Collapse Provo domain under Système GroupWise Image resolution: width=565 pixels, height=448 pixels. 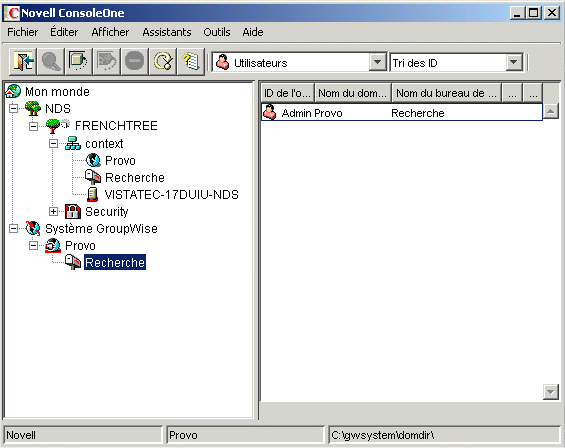click(x=33, y=246)
